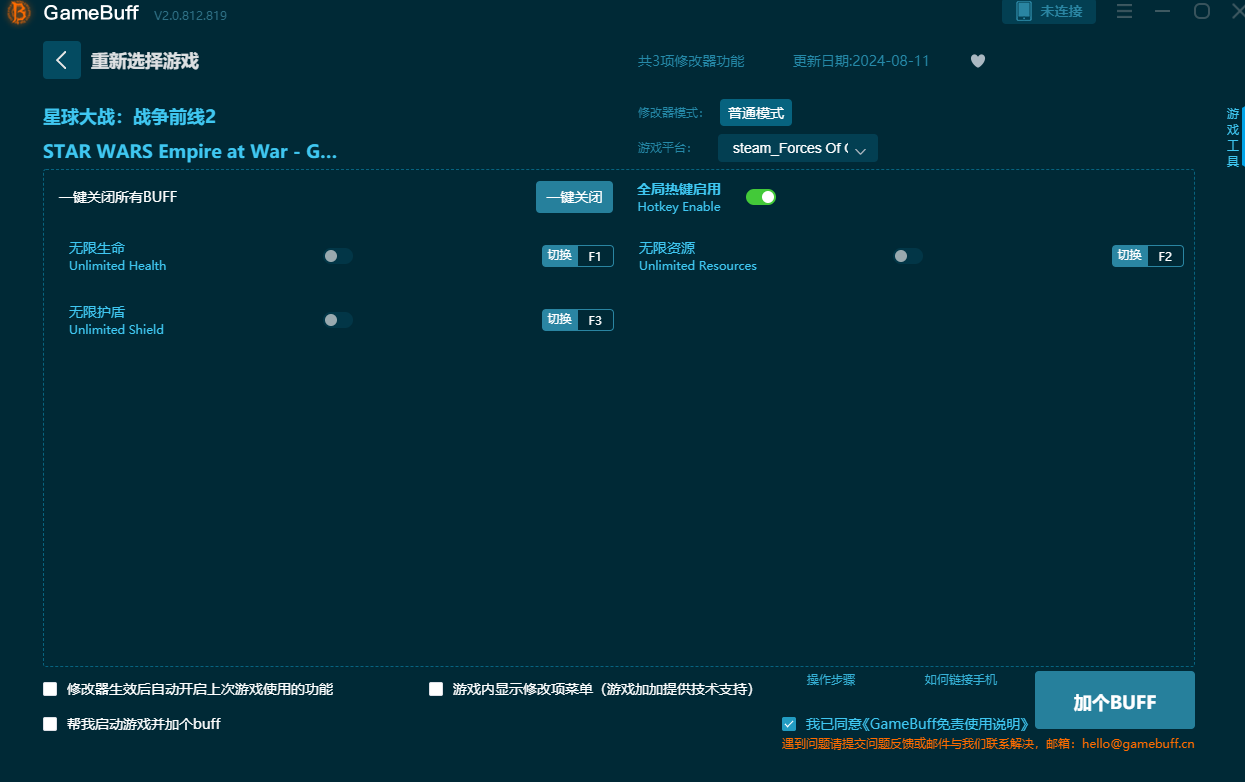
Task: Click the Unlimited Resources label
Action: point(698,266)
